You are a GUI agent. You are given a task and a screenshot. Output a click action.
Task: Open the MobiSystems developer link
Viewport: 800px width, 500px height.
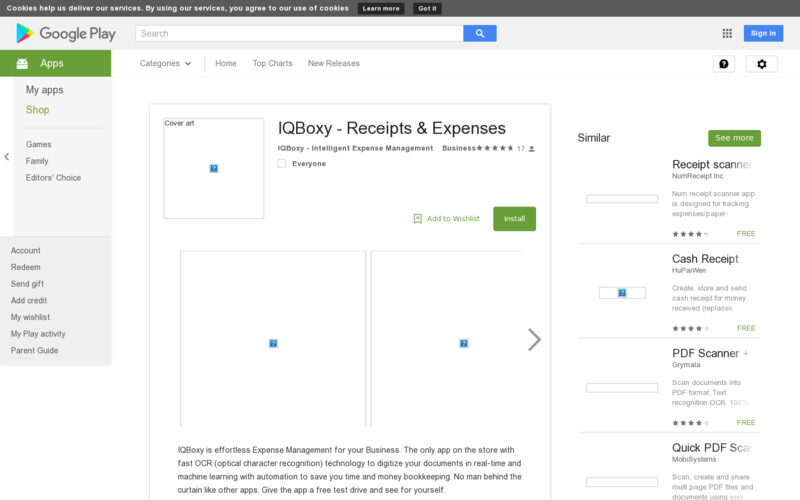coord(694,459)
